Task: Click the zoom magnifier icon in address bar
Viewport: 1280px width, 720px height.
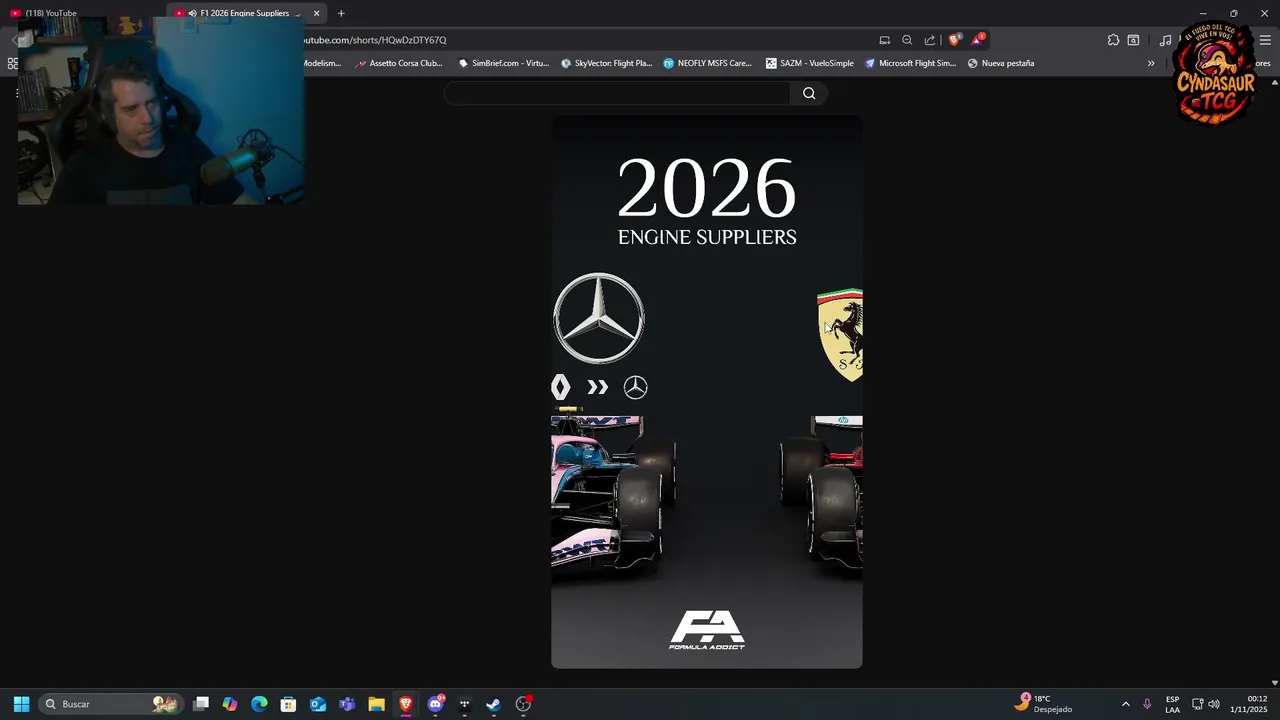Action: pyautogui.click(x=907, y=40)
